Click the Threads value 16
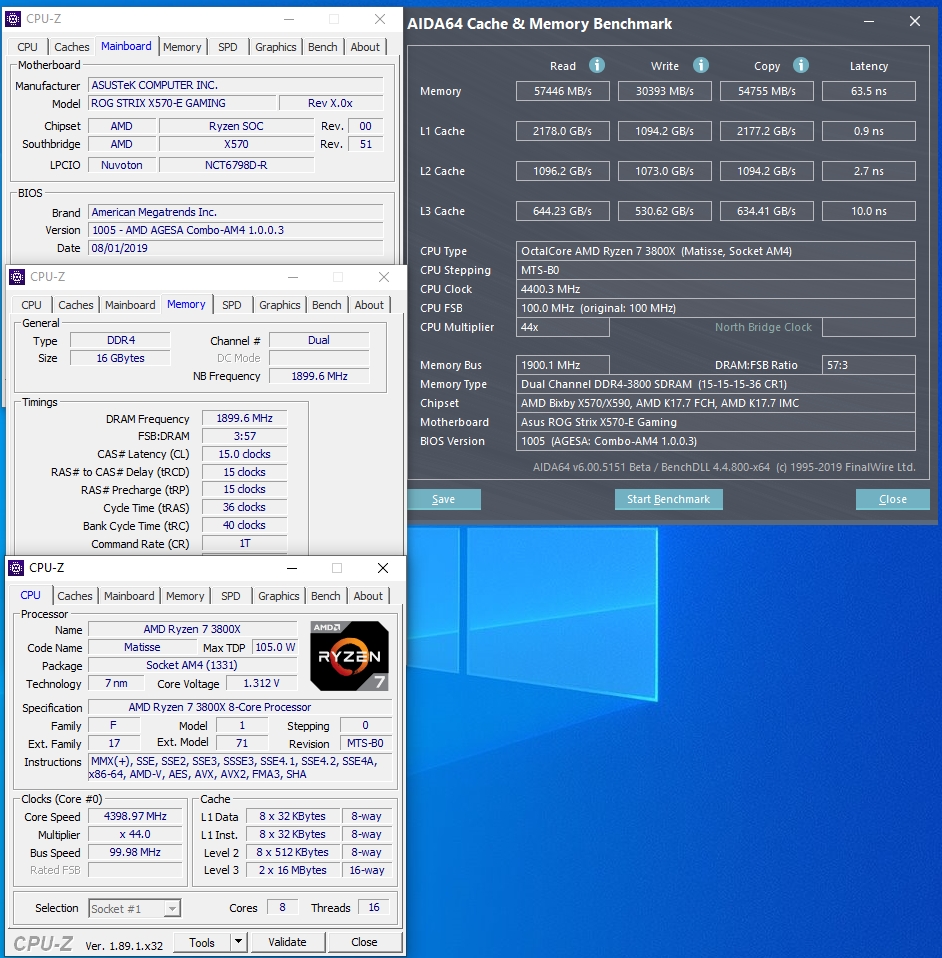The image size is (942, 958). point(374,907)
